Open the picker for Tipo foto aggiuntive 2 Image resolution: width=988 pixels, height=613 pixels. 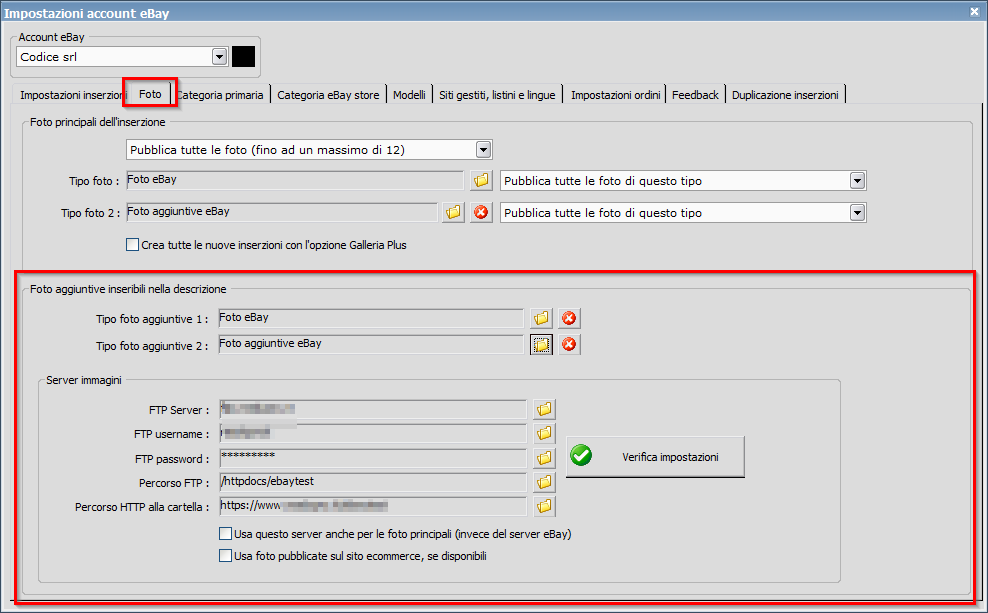pyautogui.click(x=540, y=343)
